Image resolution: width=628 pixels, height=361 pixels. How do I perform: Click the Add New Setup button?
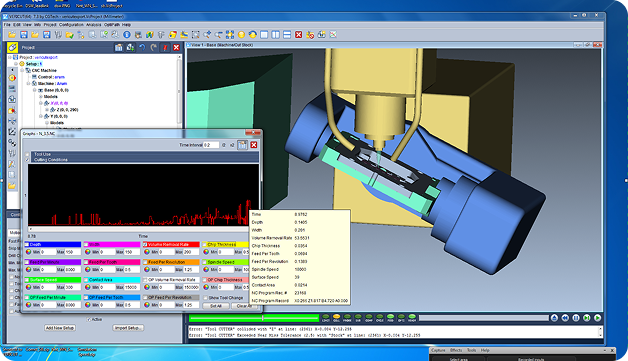point(60,328)
